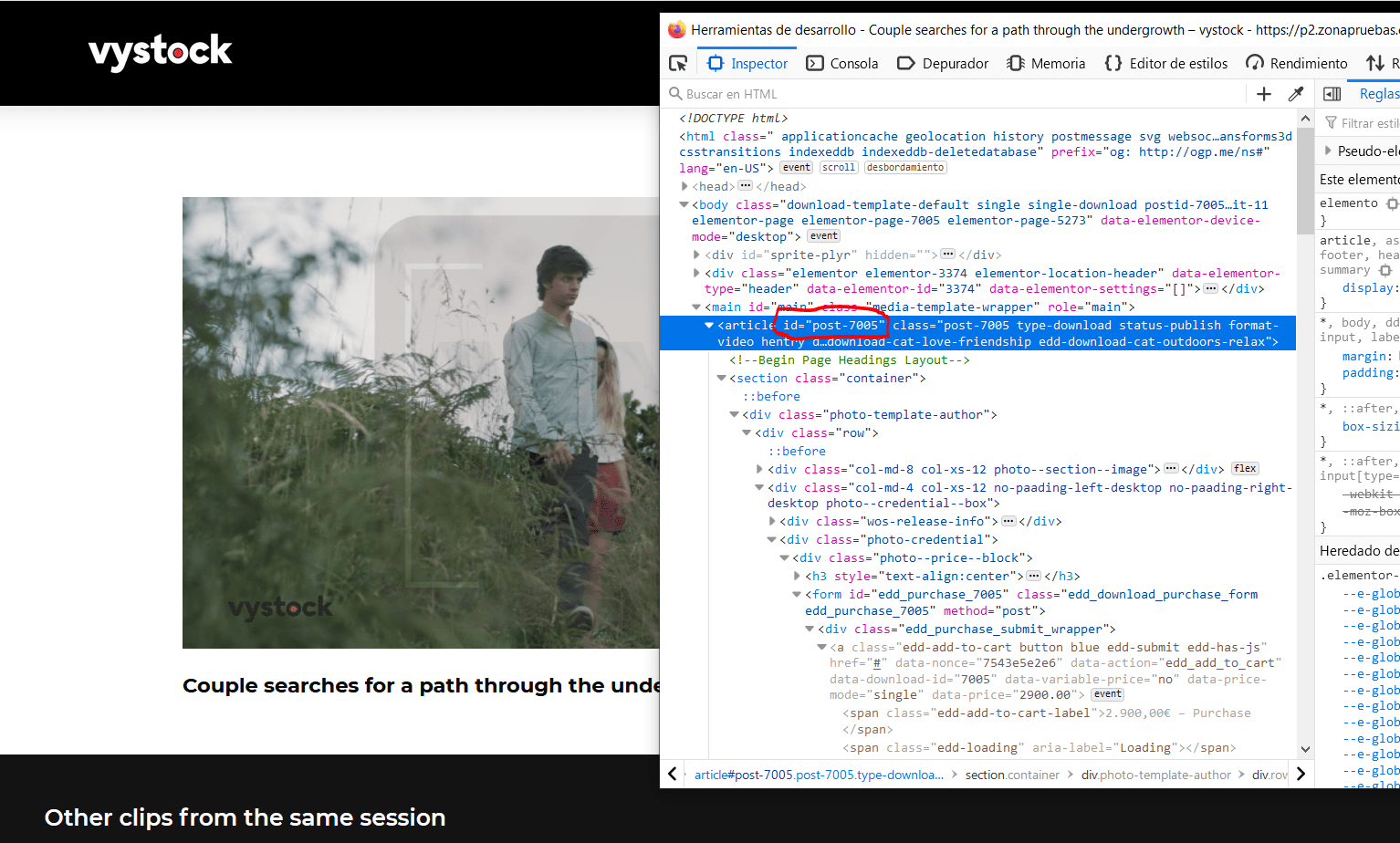
Task: Select the DOCTYPE html line
Action: click(x=734, y=118)
